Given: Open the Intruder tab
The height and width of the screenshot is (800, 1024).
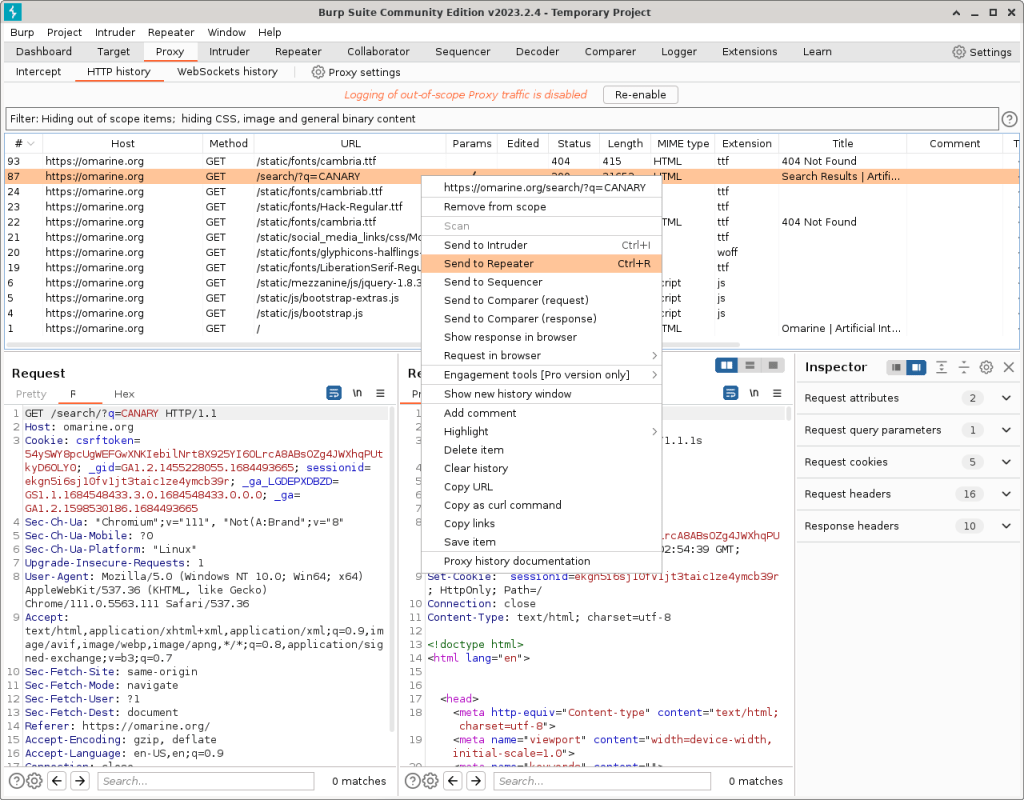Looking at the screenshot, I should click(x=229, y=52).
